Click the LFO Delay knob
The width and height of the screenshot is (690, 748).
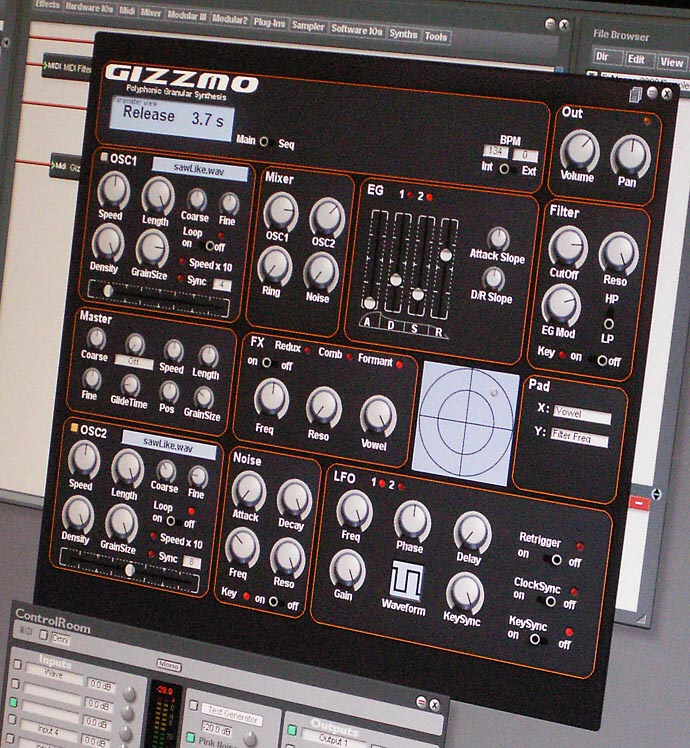472,532
